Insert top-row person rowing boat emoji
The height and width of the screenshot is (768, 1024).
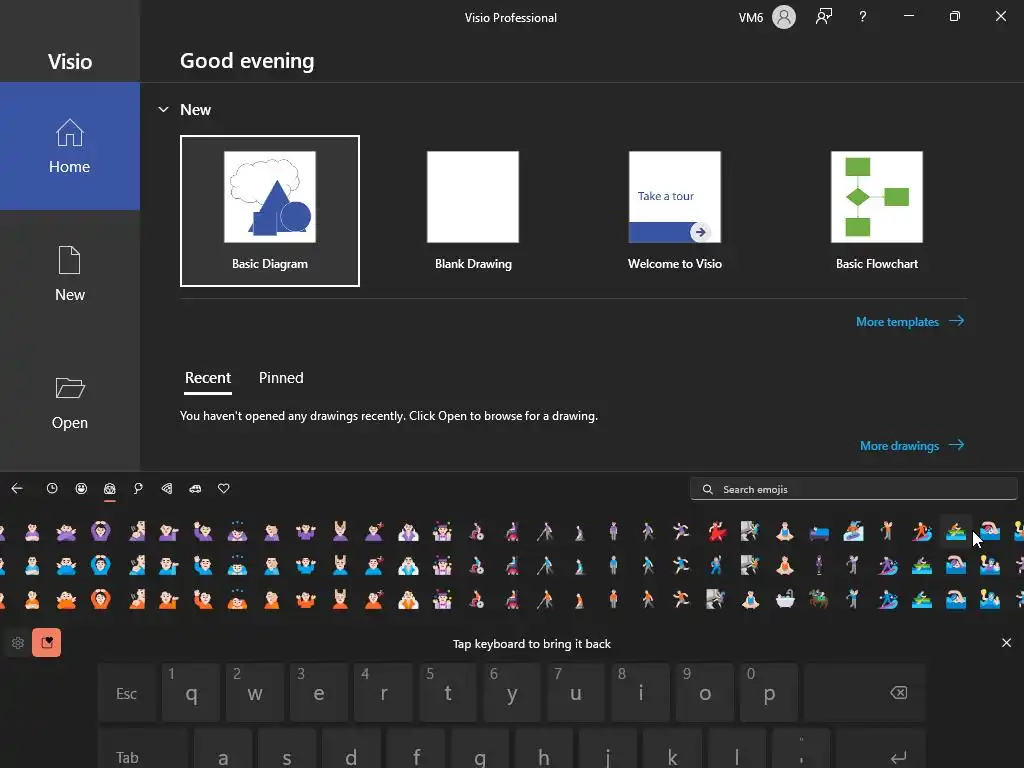point(955,532)
